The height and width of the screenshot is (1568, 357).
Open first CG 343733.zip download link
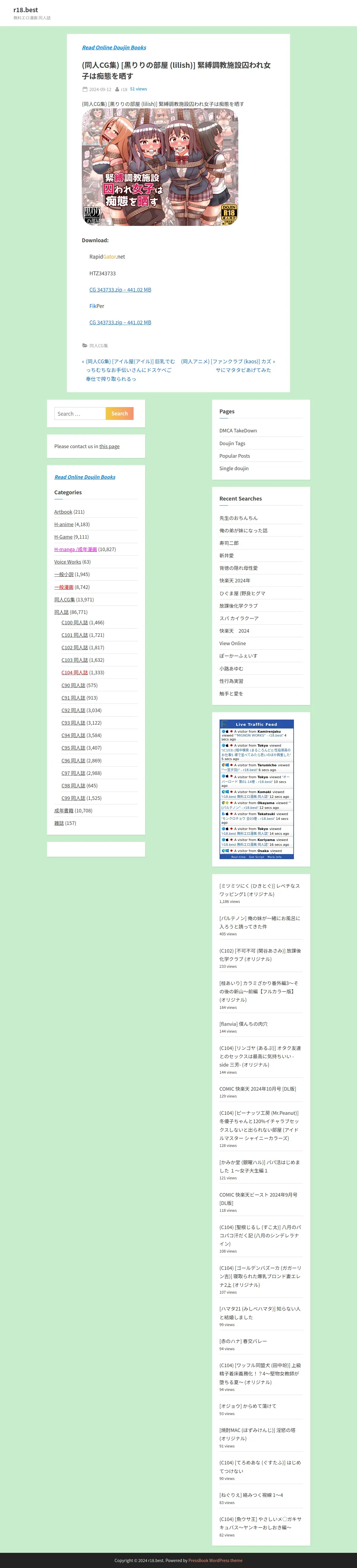[120, 290]
